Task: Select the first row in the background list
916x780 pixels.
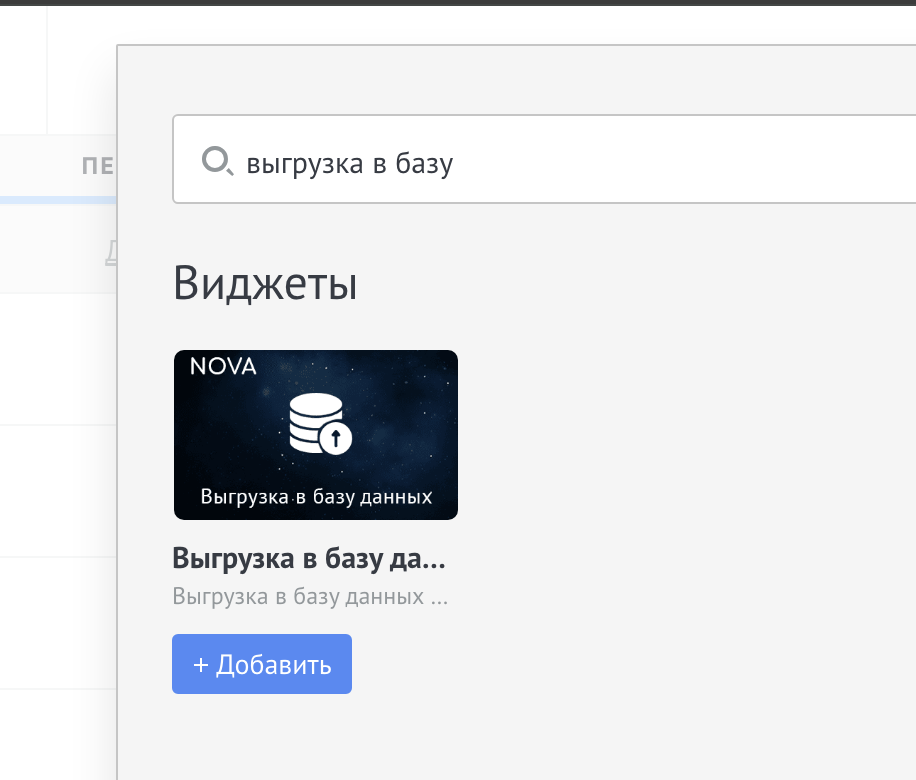Action: point(58,360)
